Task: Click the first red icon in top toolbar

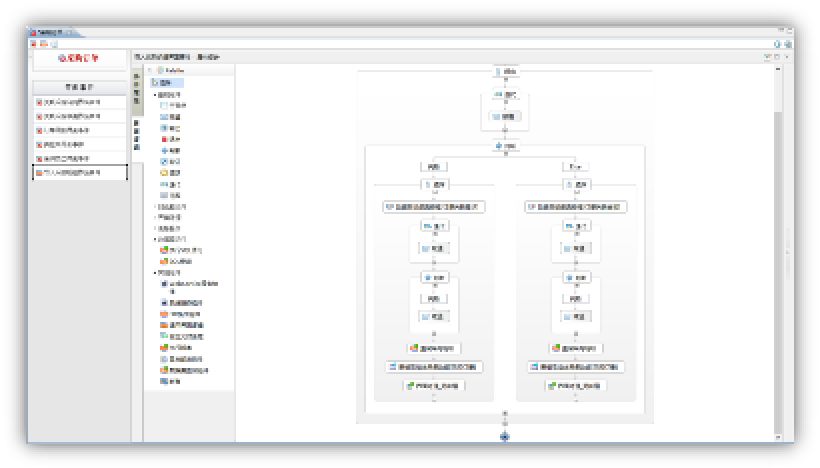Action: point(34,44)
